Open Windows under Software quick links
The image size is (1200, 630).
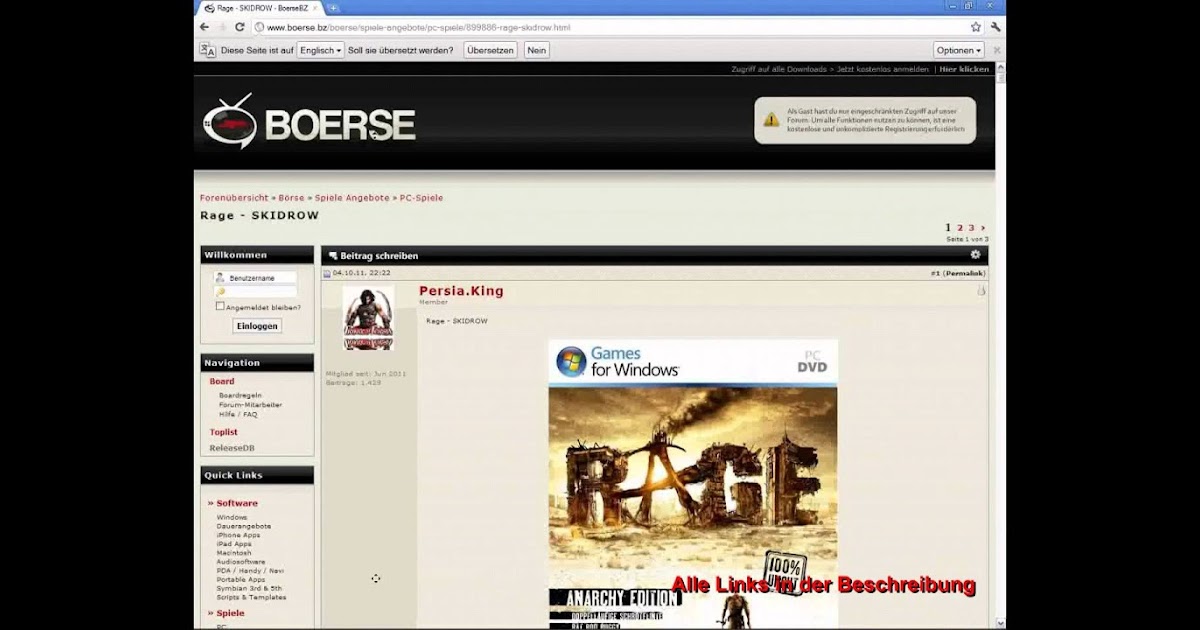(x=232, y=517)
